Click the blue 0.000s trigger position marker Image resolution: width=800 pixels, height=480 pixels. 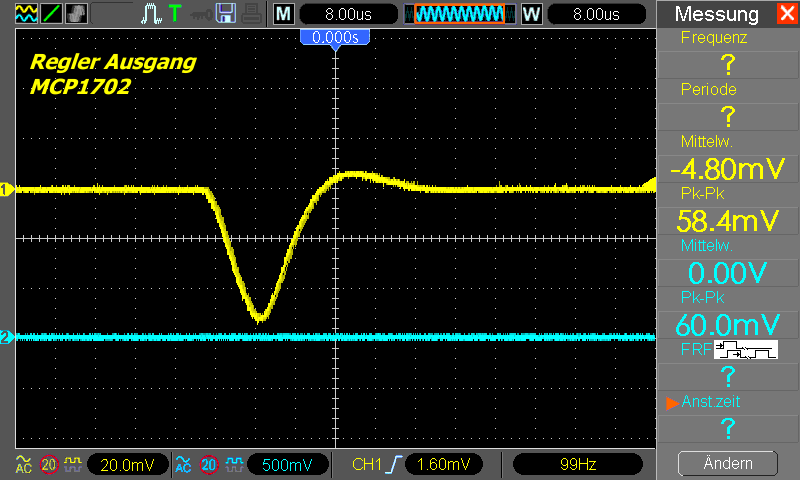pyautogui.click(x=335, y=39)
